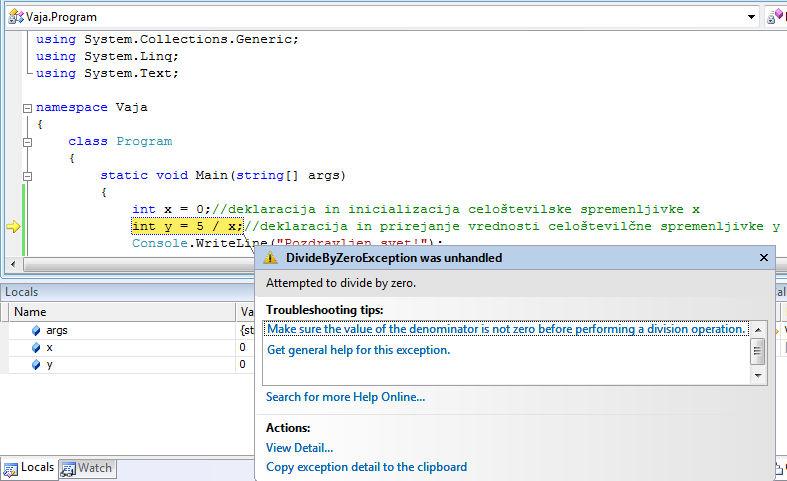Click the warning icon in exception dialog

click(x=270, y=258)
